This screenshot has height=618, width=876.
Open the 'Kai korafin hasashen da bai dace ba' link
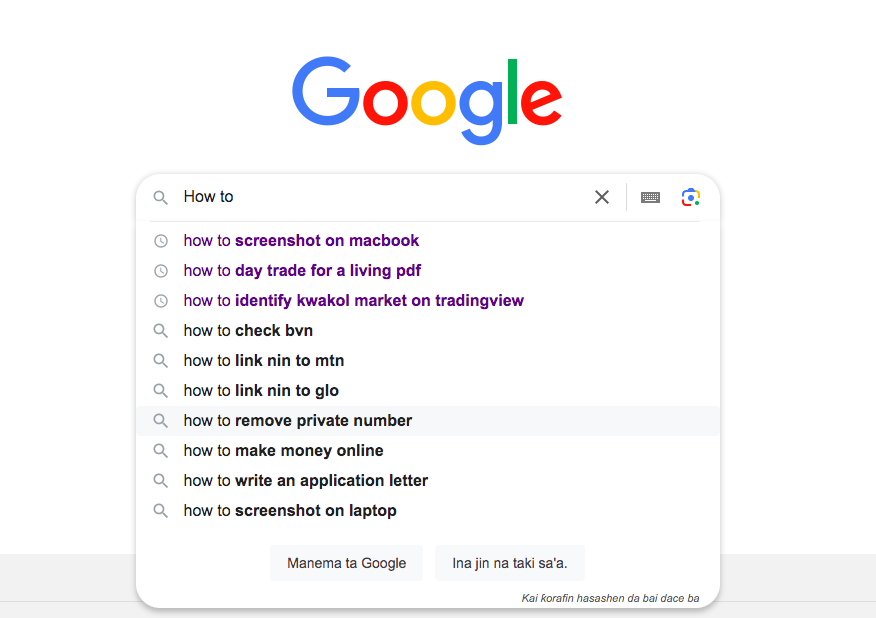[610, 597]
